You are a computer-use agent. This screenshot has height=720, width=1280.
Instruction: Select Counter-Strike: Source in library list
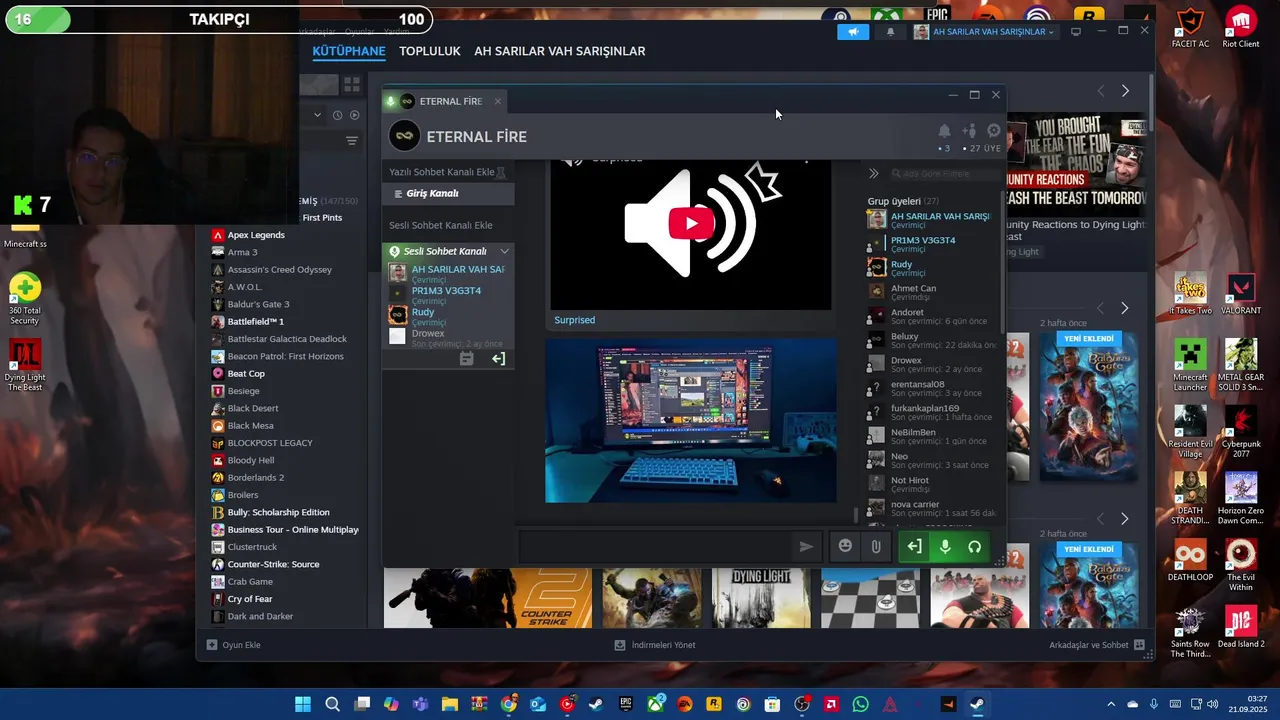273,564
